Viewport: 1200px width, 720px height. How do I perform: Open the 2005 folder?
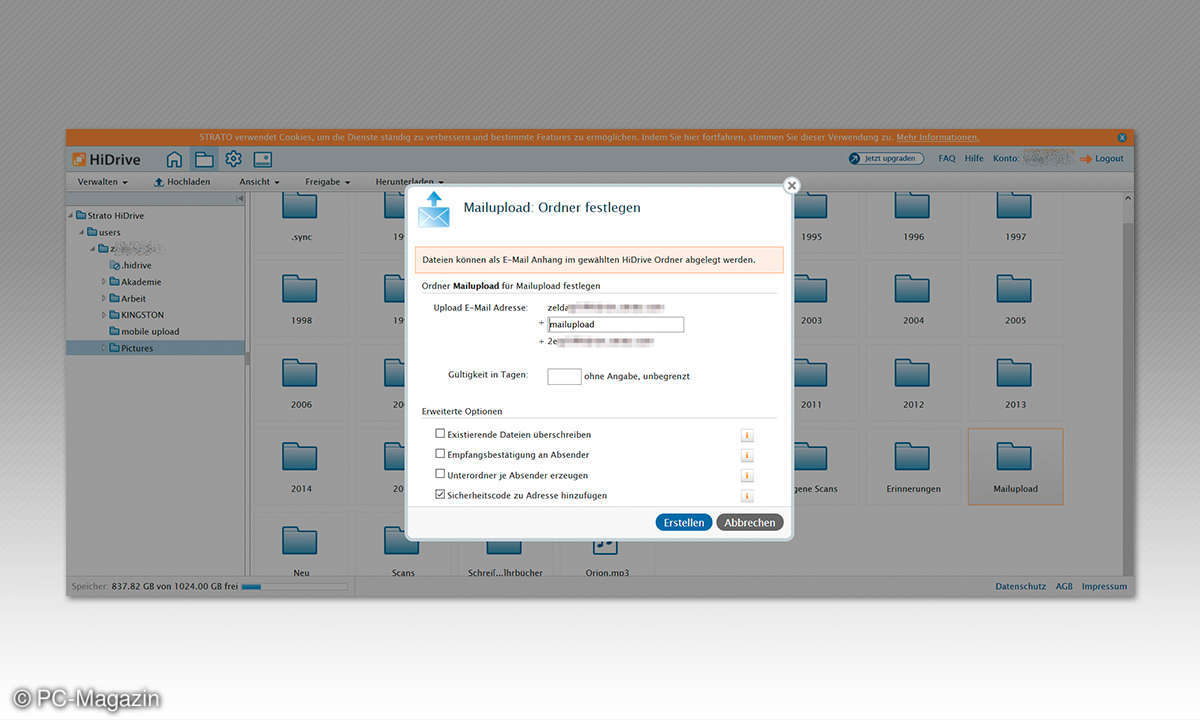[x=1015, y=298]
